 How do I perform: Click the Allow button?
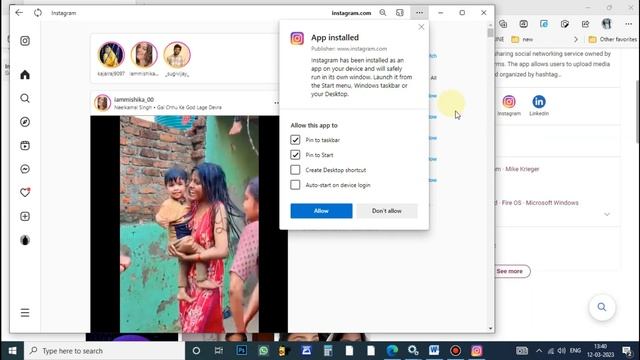(x=321, y=211)
